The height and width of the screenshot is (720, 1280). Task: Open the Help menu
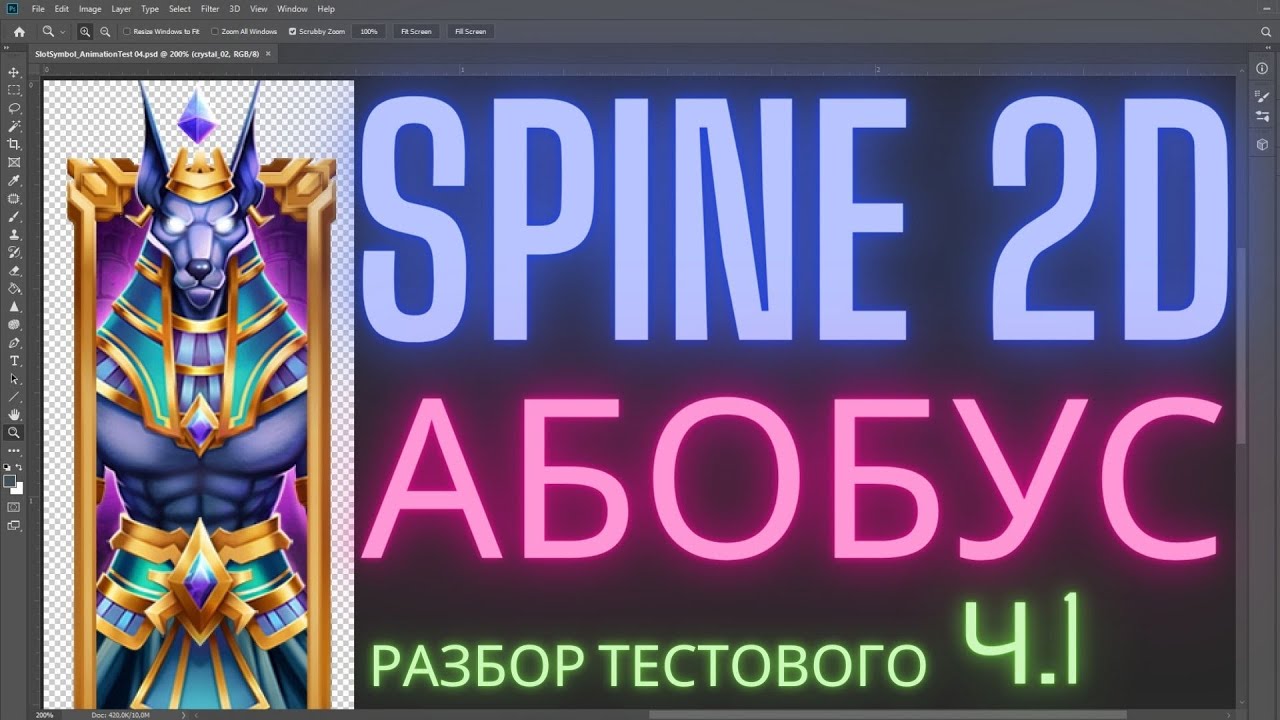point(326,9)
